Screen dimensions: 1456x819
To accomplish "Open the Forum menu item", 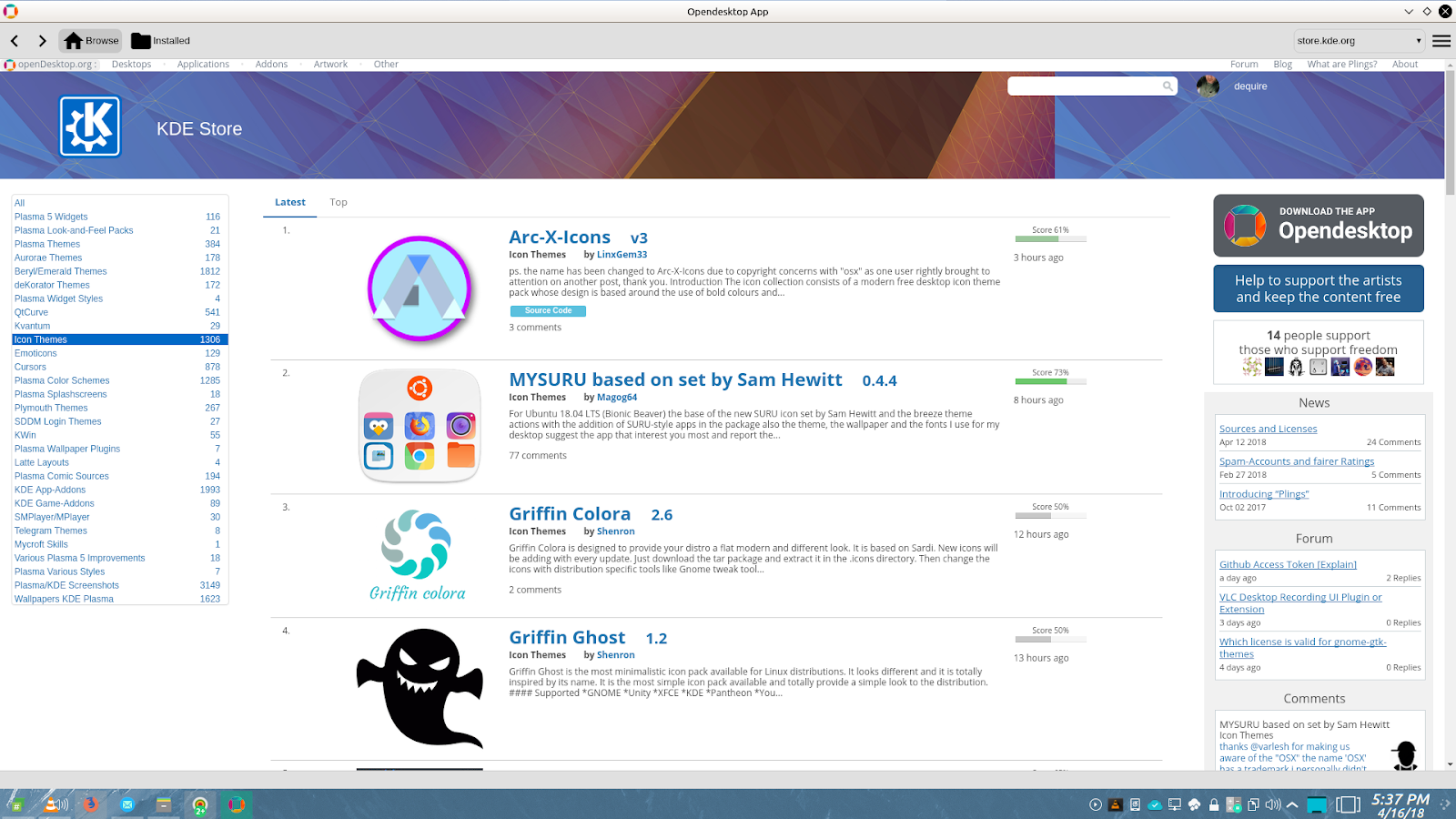I will (x=1243, y=64).
